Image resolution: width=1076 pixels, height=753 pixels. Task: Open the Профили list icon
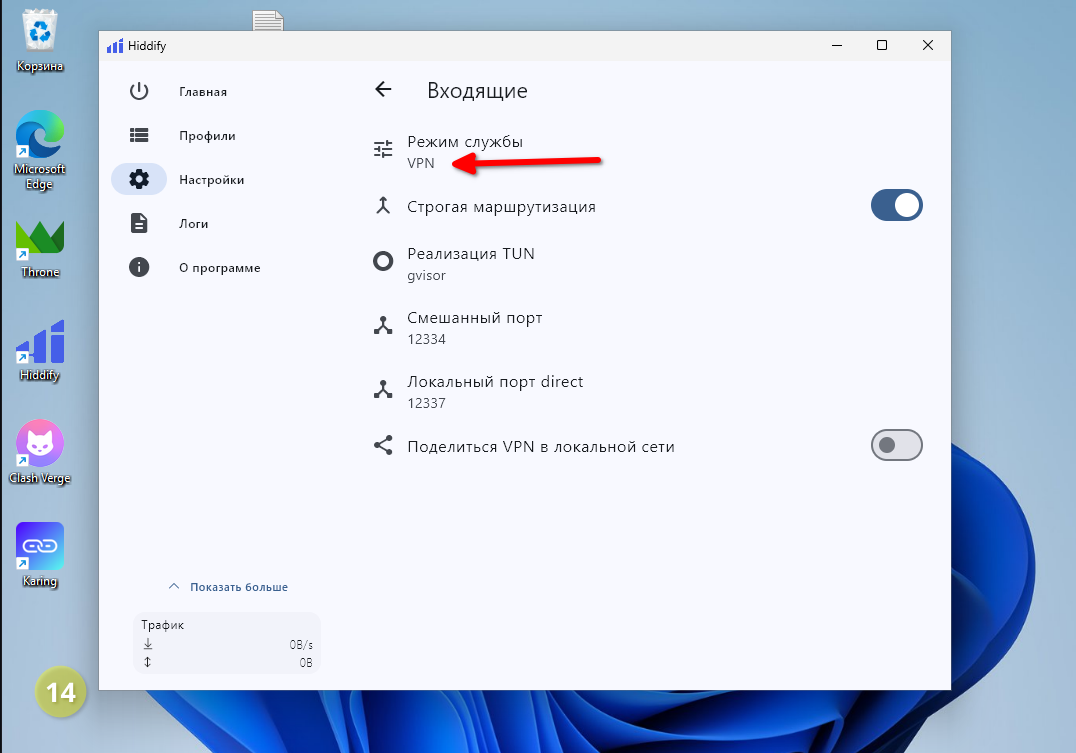(x=139, y=135)
